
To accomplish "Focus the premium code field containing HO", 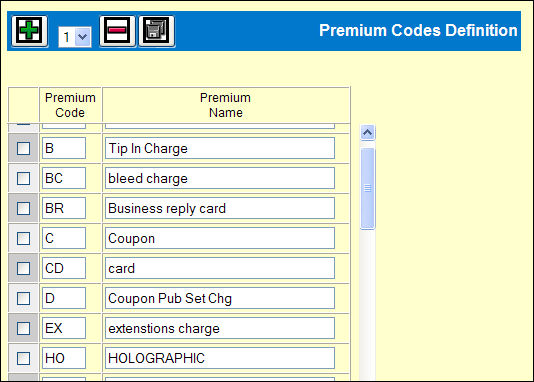I will pos(64,358).
